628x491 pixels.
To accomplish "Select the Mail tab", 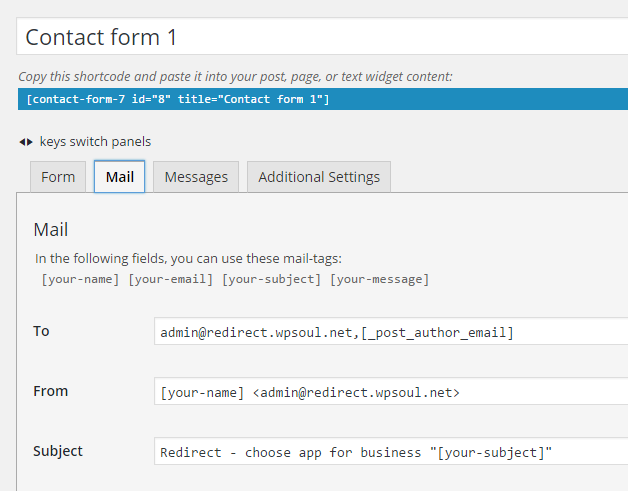I will [x=120, y=177].
